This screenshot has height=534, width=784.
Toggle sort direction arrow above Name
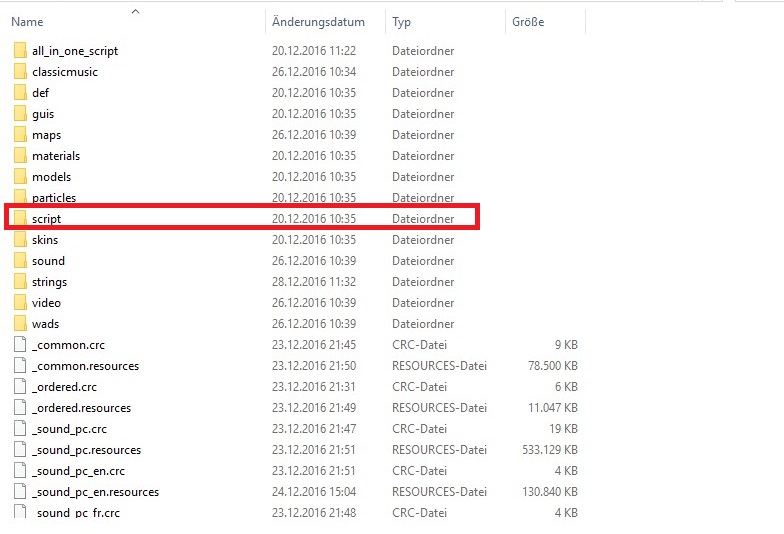tap(135, 12)
